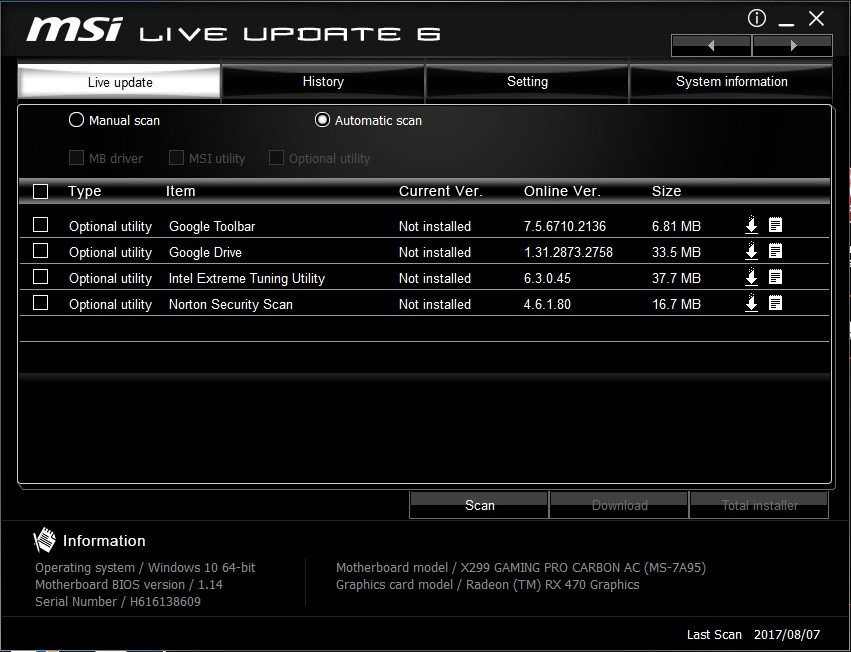Click online version 6.3.0.45
Screen dimensions: 851x652
[x=547, y=278]
